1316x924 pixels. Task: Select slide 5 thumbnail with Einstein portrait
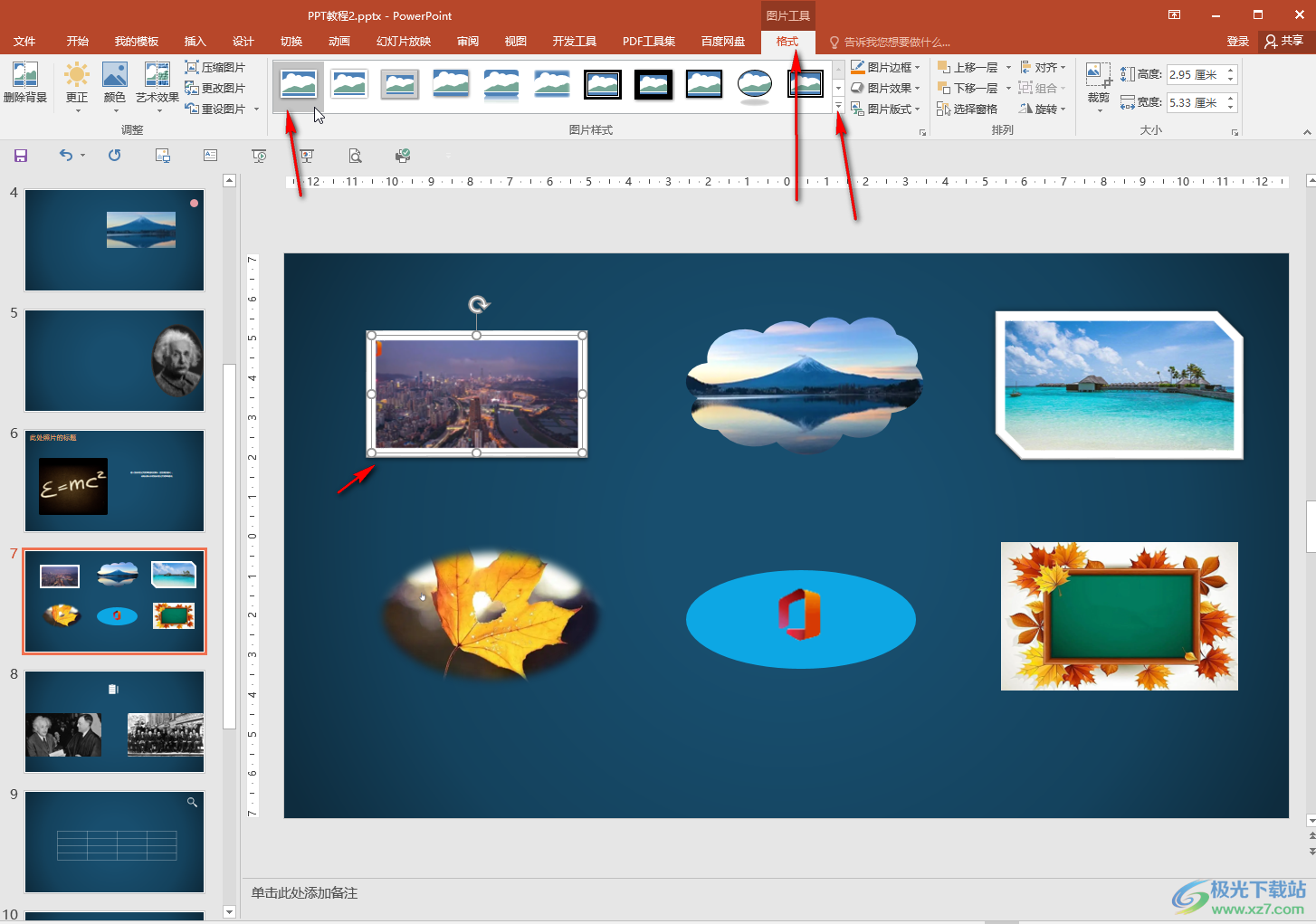point(114,360)
